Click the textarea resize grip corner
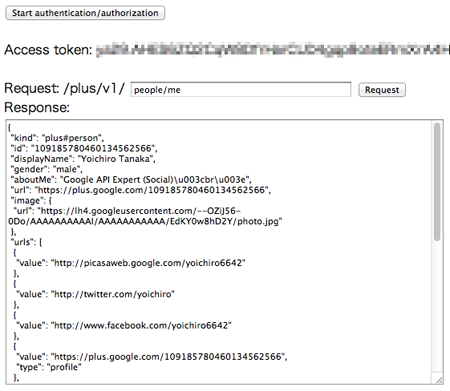This screenshot has height=391, width=450. pyautogui.click(x=439, y=380)
